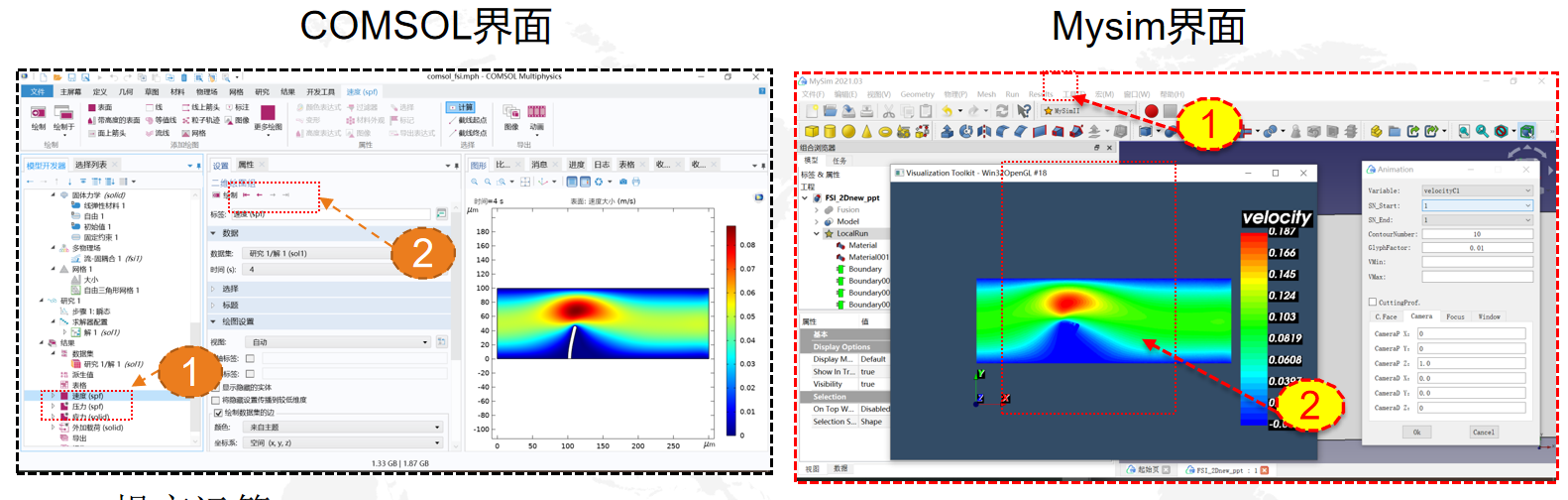Click the 绘制 (Plot) ribbon icon
1568x500 pixels.
39,115
